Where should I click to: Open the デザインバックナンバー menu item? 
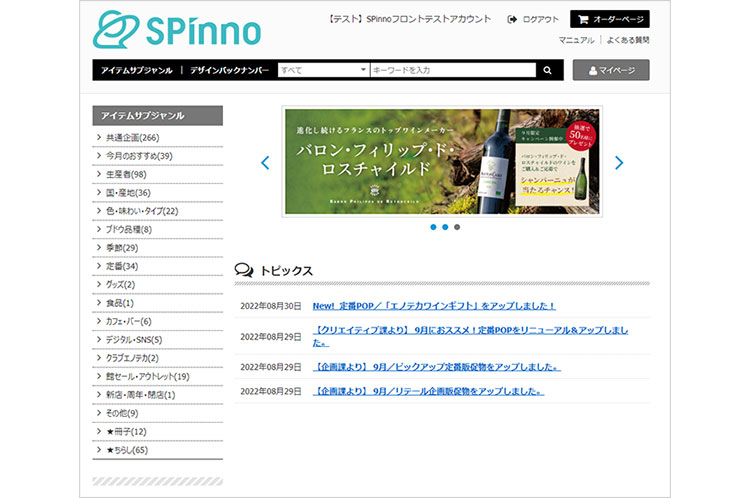[x=229, y=70]
